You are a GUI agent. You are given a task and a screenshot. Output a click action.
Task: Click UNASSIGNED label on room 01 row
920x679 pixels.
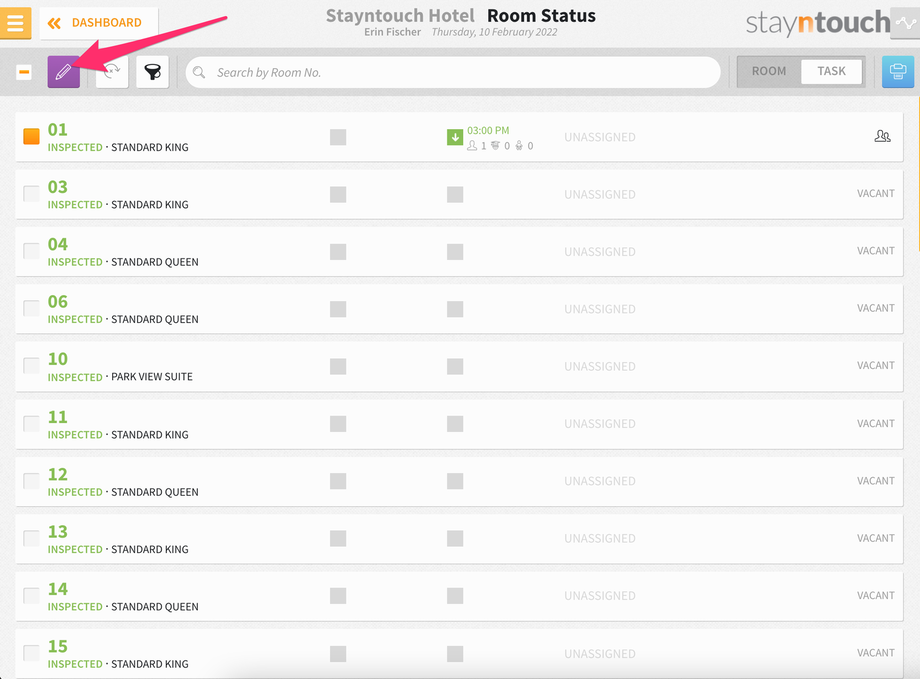point(600,137)
